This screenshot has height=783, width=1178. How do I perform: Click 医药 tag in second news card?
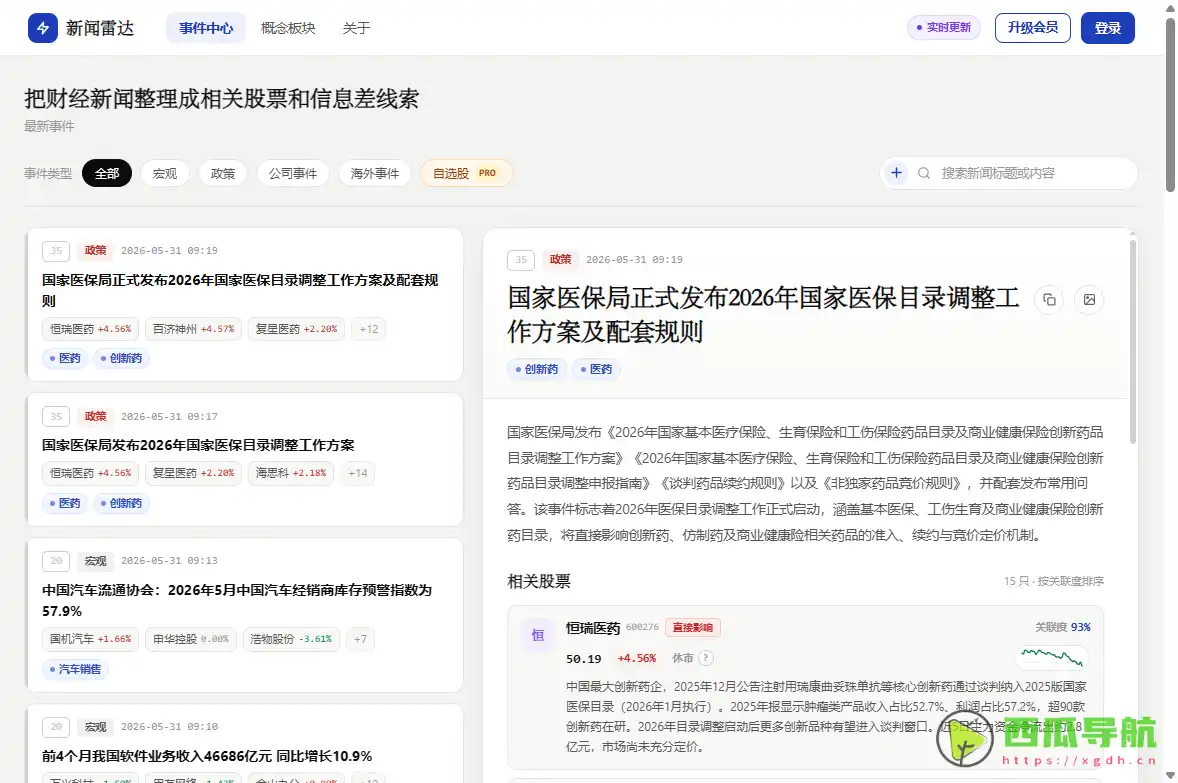[x=65, y=503]
